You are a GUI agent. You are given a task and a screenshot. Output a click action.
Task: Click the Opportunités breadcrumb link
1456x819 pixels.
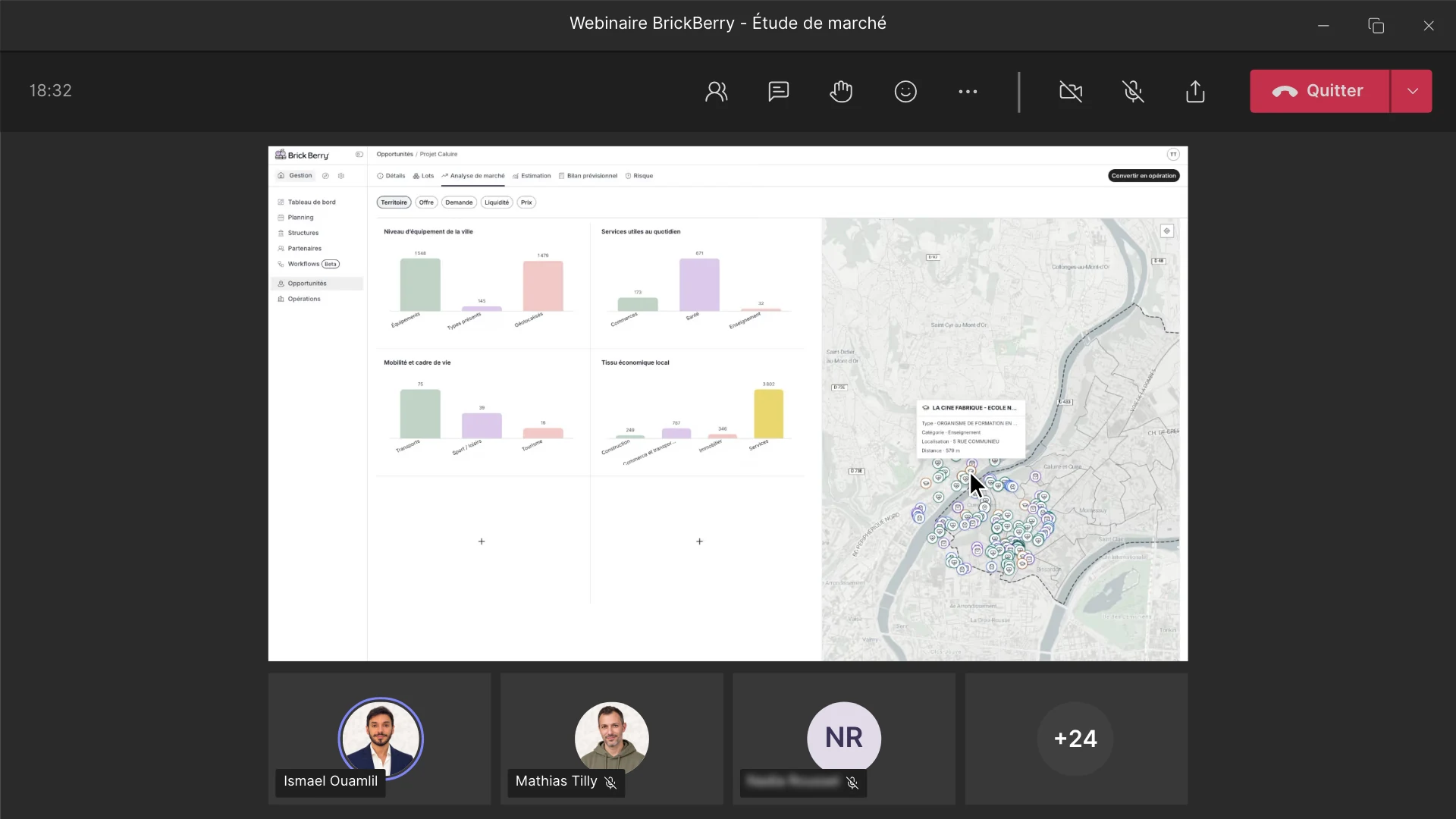394,155
